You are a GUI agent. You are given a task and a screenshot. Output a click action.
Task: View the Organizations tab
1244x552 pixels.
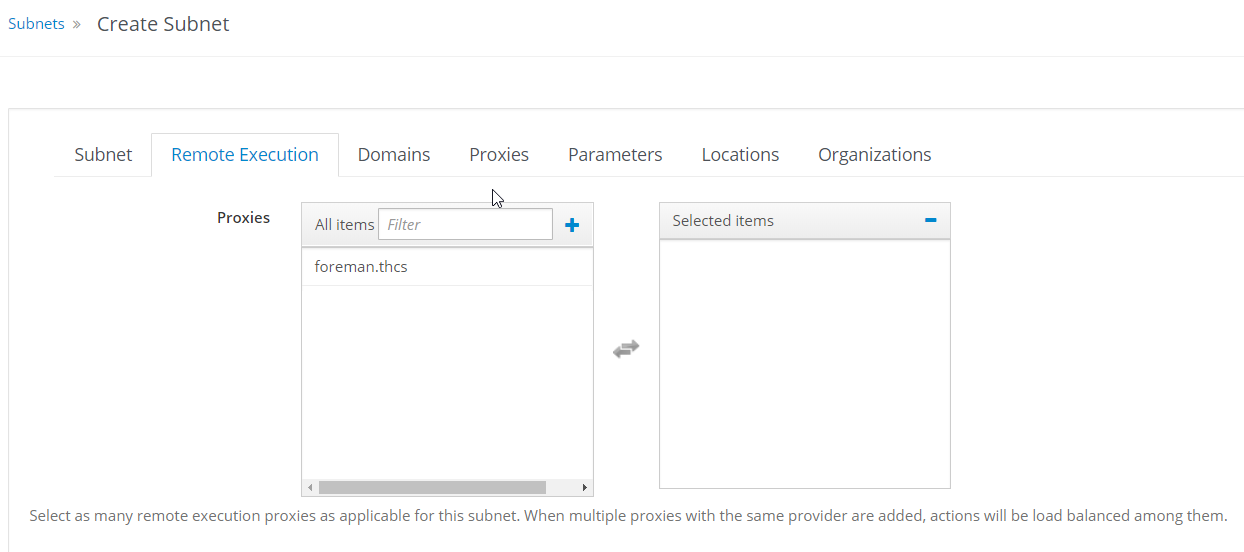875,155
